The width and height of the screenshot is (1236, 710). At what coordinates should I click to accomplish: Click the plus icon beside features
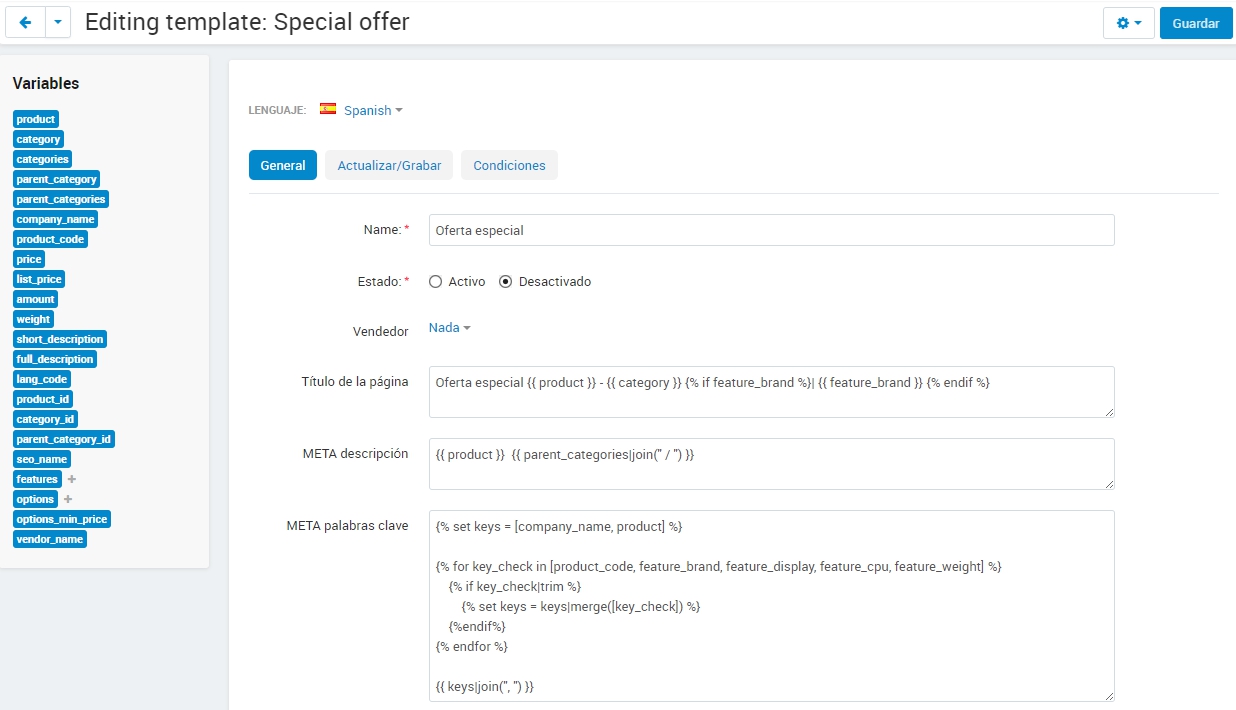[72, 479]
